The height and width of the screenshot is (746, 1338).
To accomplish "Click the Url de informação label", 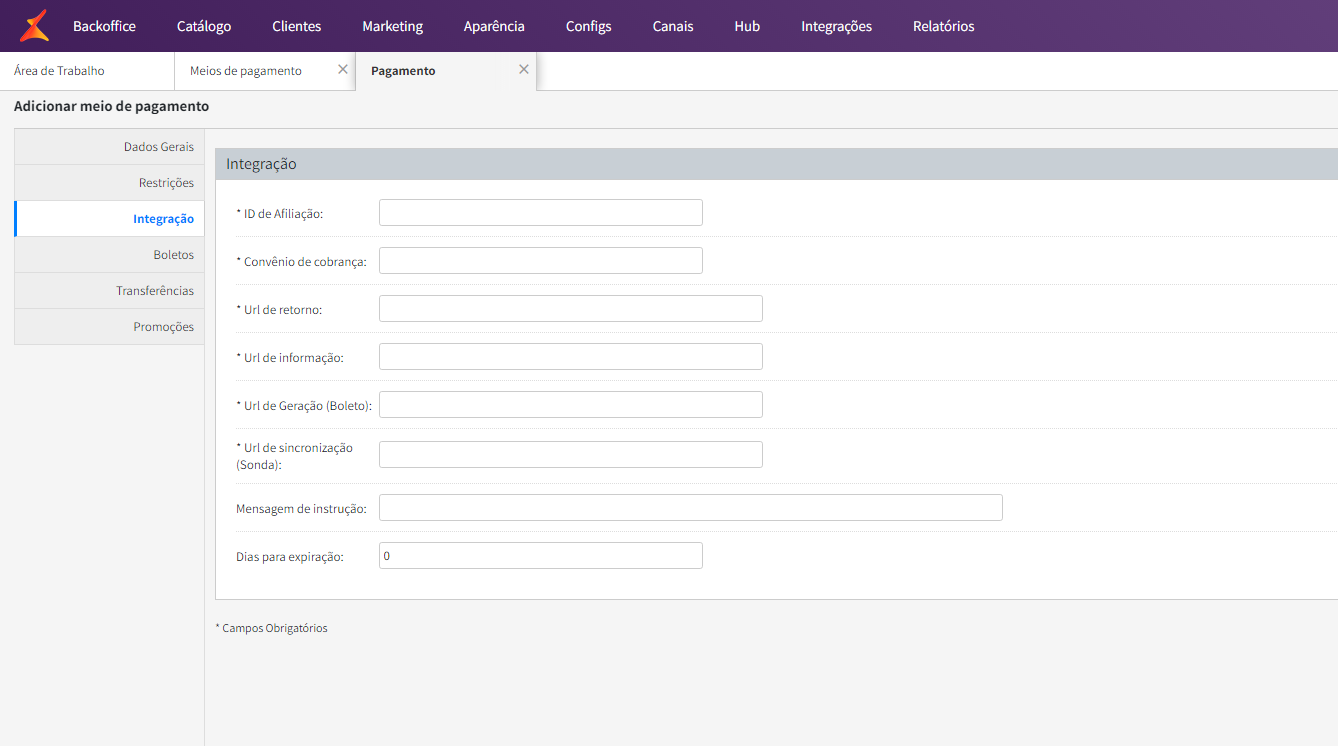I will 290,358.
